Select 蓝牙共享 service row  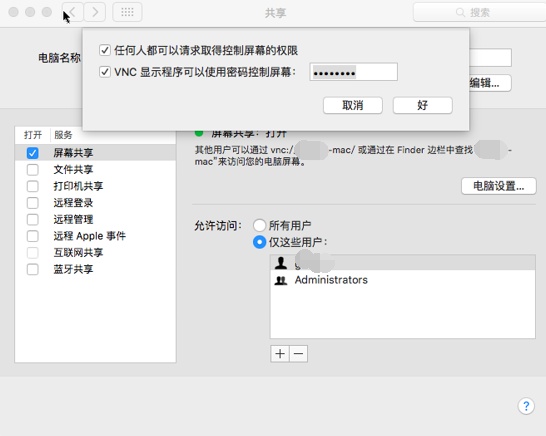click(95, 269)
